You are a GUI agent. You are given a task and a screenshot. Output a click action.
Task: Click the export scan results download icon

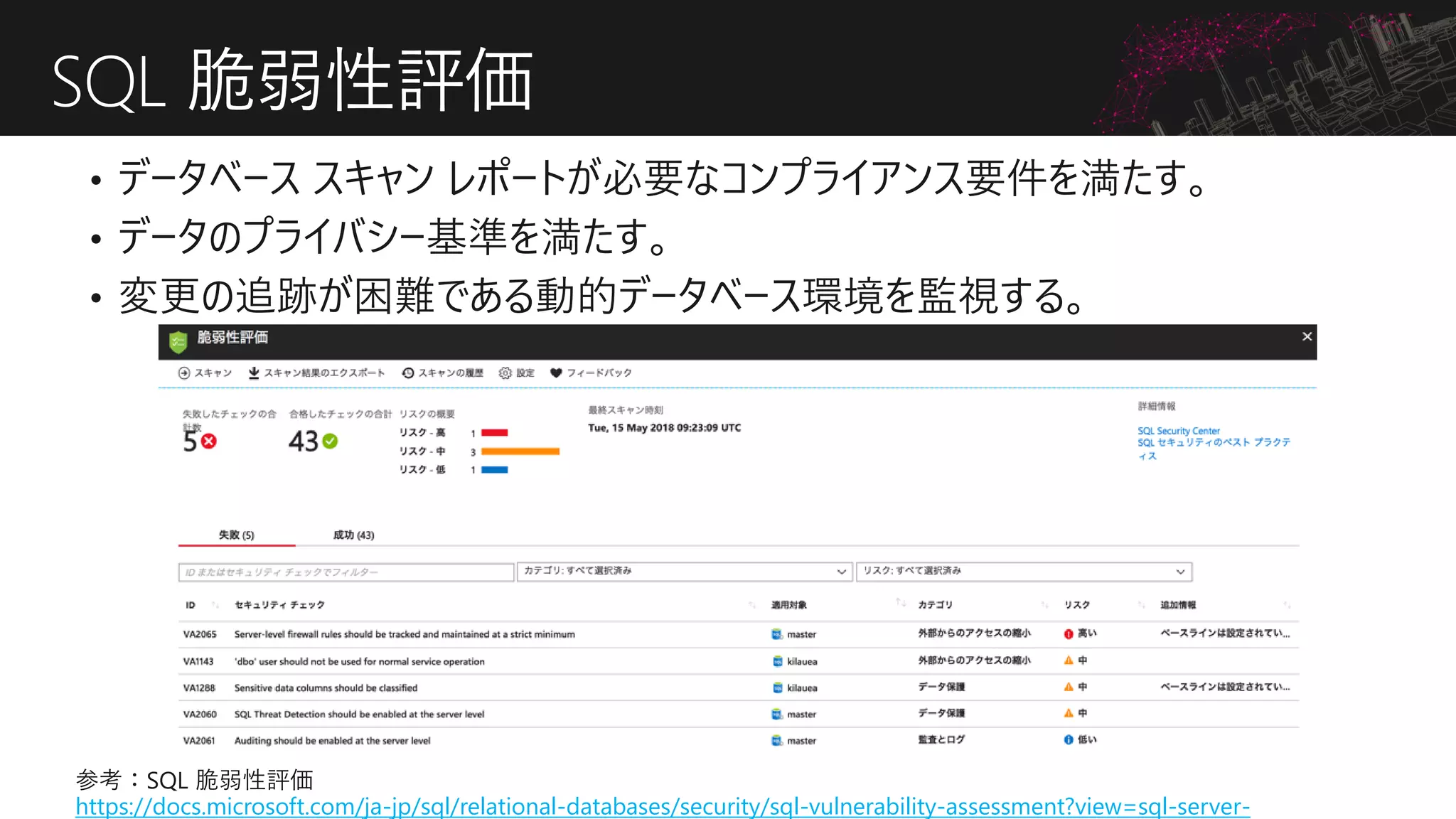[254, 373]
